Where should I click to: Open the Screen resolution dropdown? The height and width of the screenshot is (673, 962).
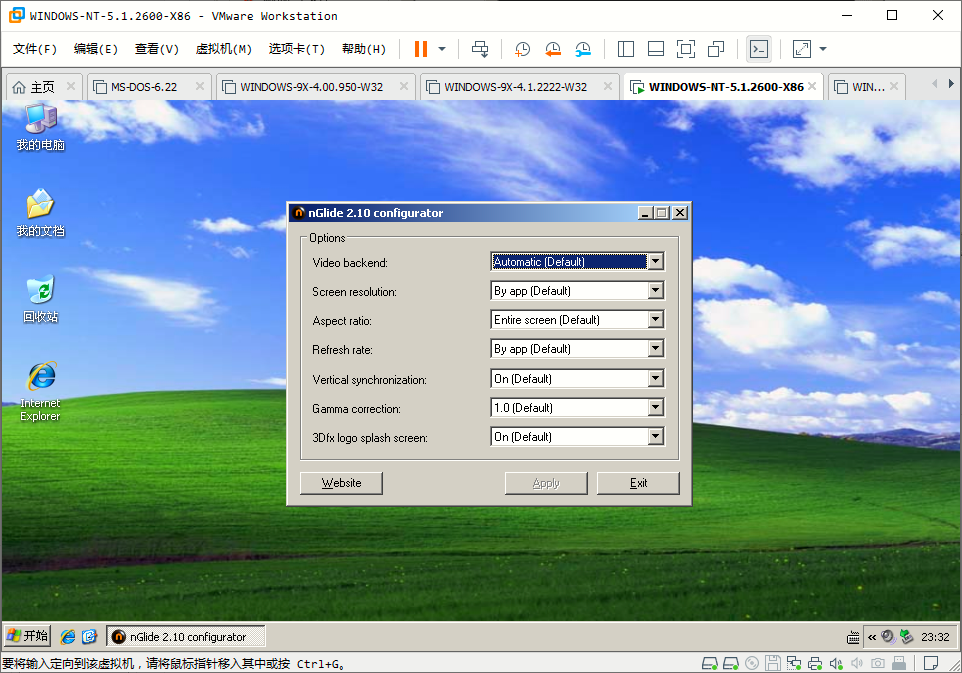tap(655, 291)
